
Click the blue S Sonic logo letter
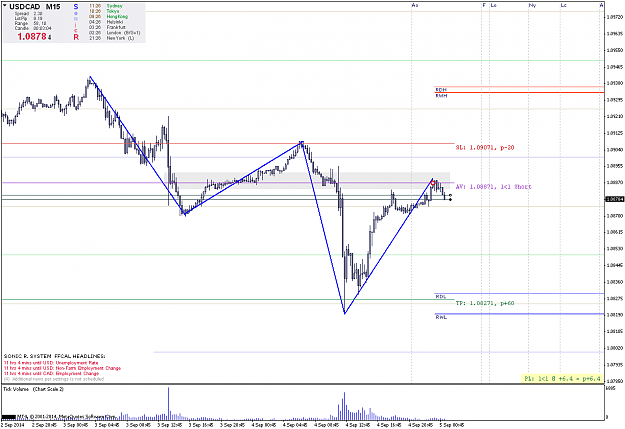(x=76, y=7)
